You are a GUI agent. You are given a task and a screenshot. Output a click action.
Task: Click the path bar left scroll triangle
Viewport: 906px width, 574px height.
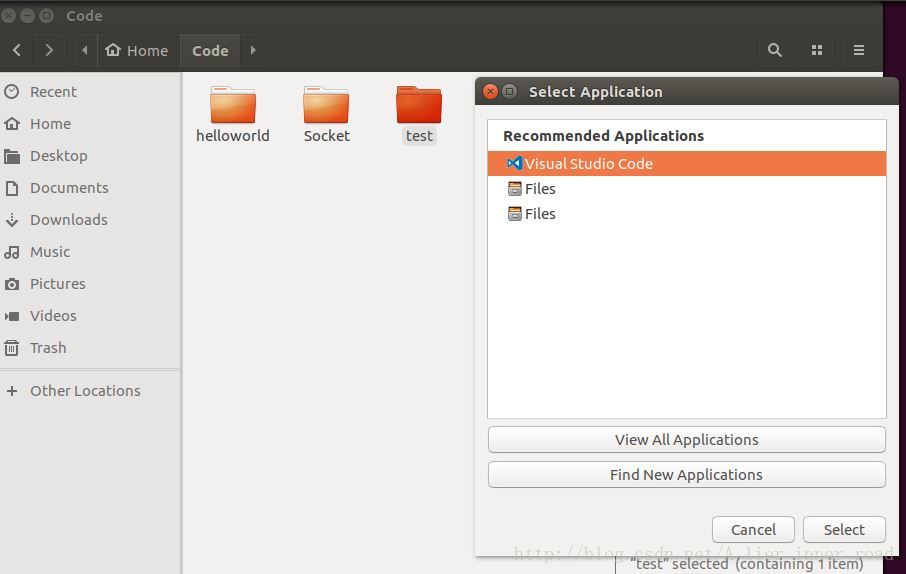85,50
